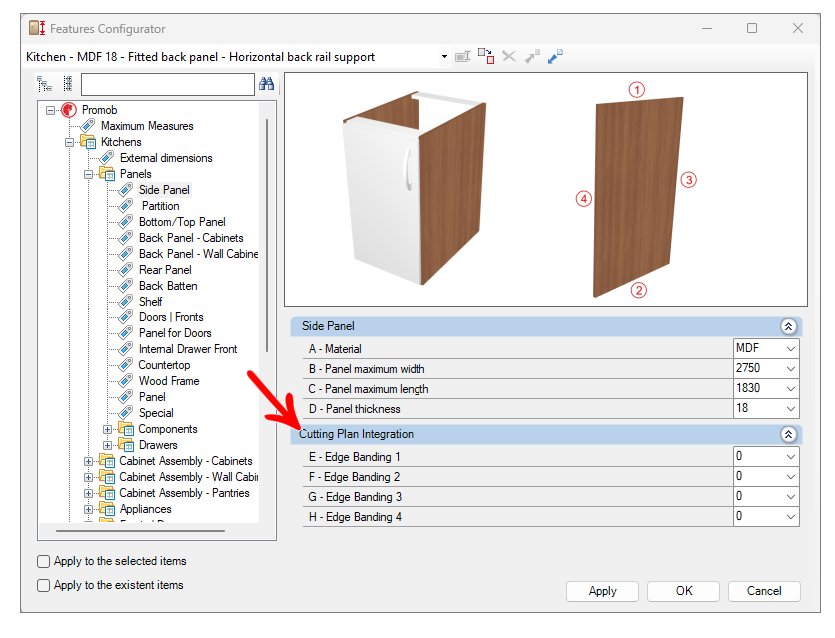Collapse the Promob root node
Viewport: 835px width, 638px height.
[51, 110]
